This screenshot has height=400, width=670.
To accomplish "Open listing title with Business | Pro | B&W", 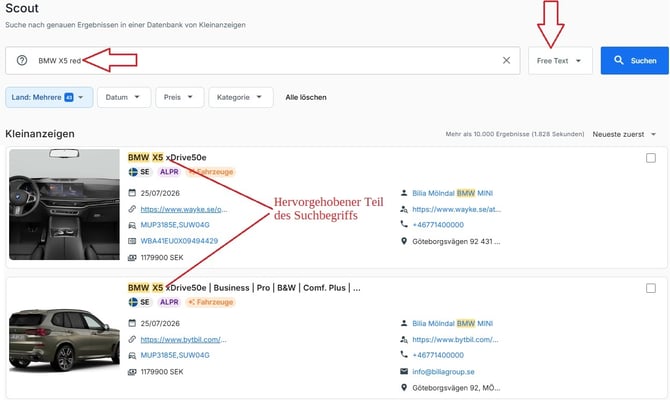I will 244,288.
